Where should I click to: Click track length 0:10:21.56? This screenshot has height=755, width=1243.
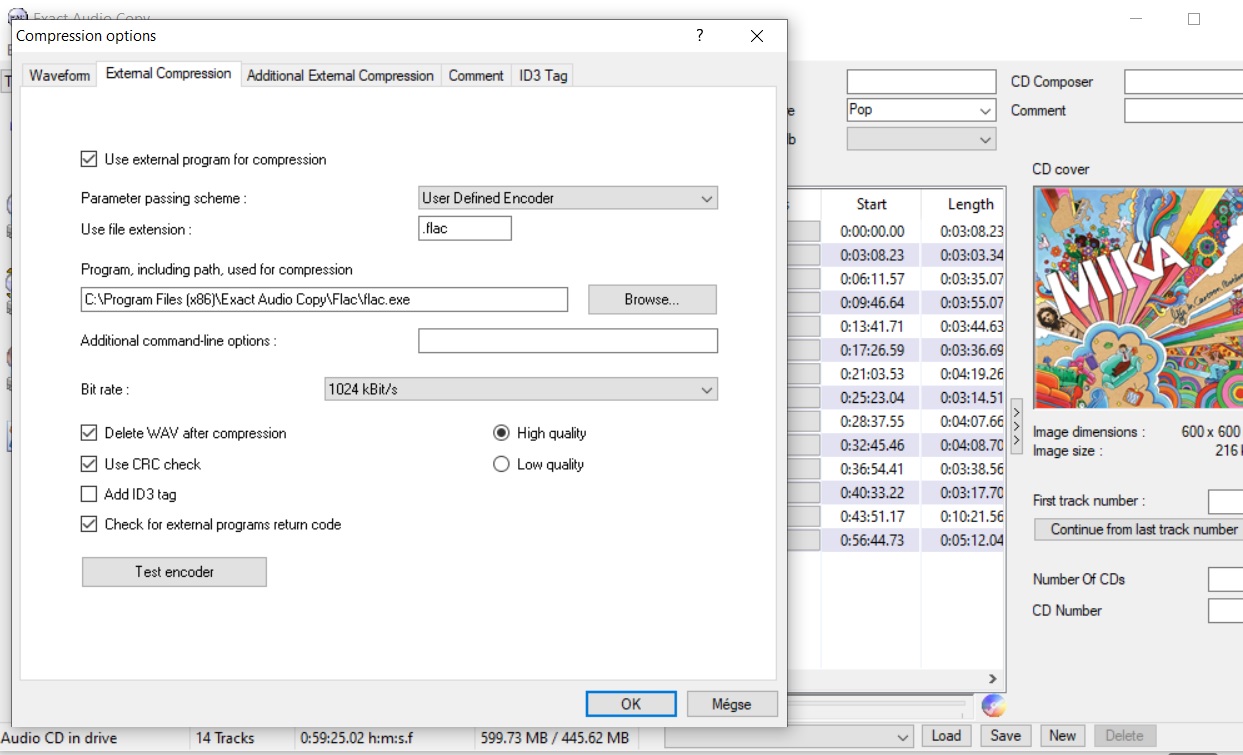pos(971,517)
